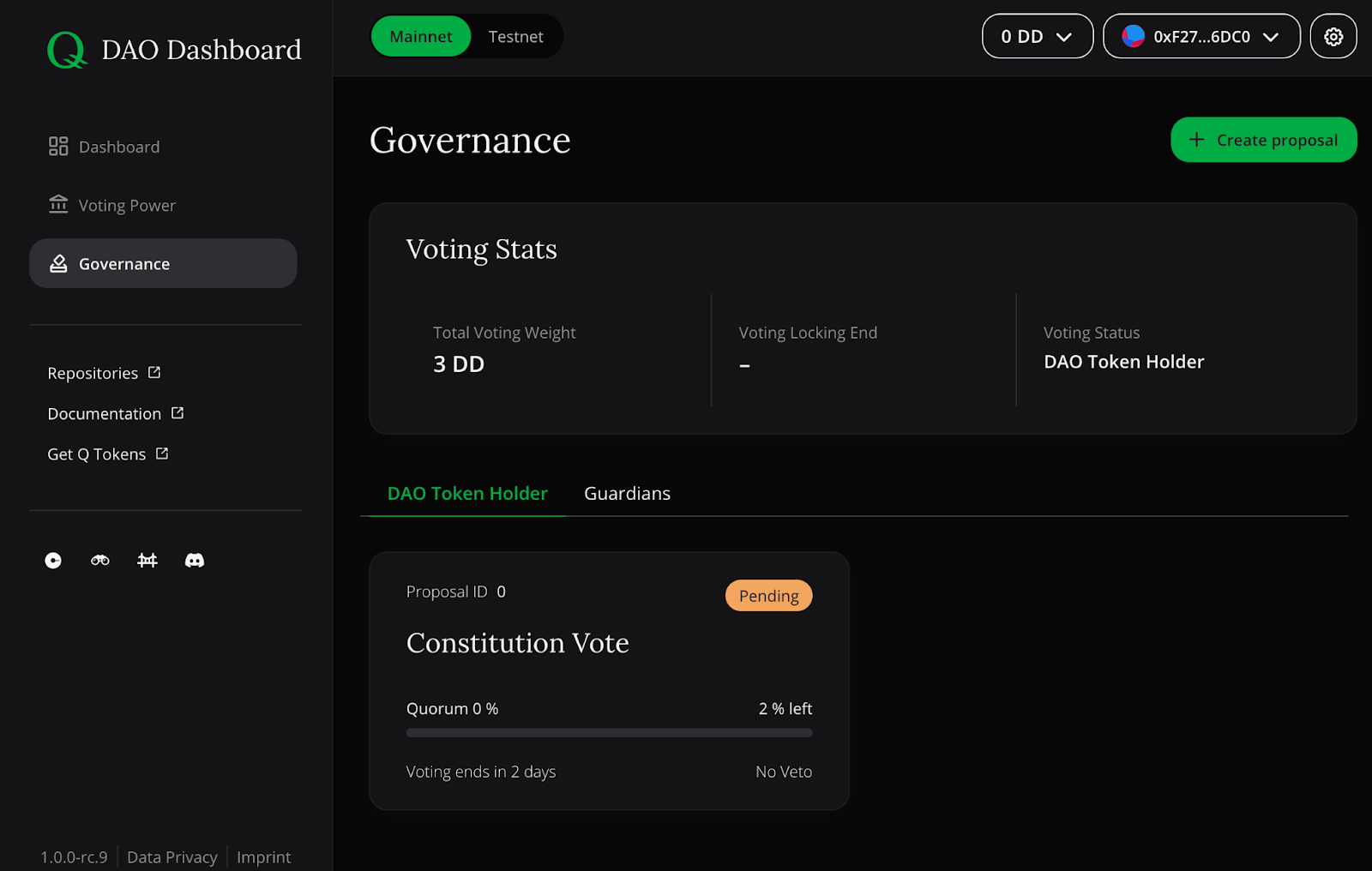1372x871 pixels.
Task: Expand the 0 DD balance dropdown
Action: point(1037,36)
